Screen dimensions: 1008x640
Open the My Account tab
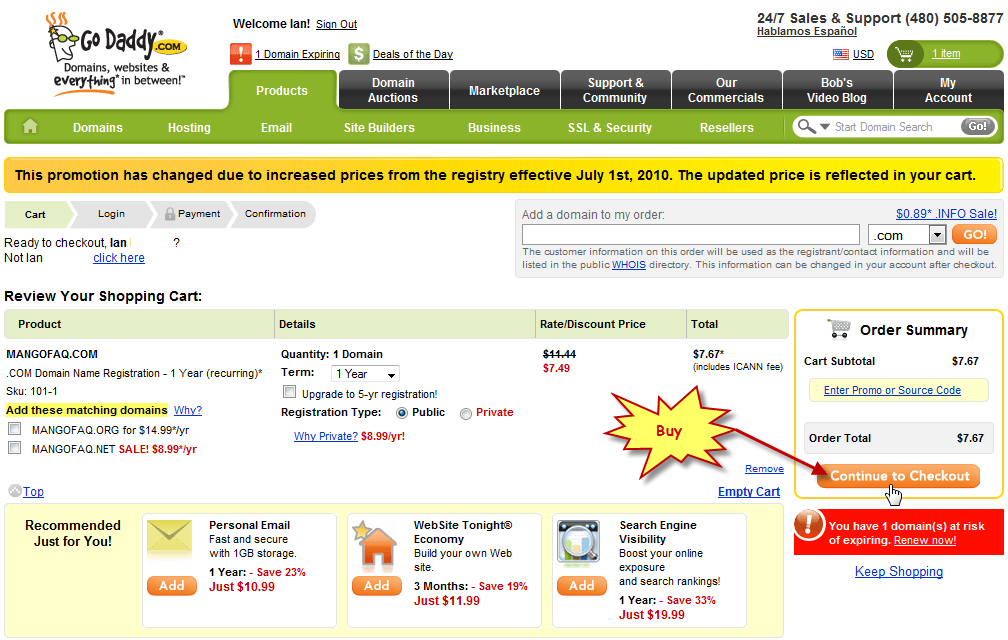click(x=948, y=90)
